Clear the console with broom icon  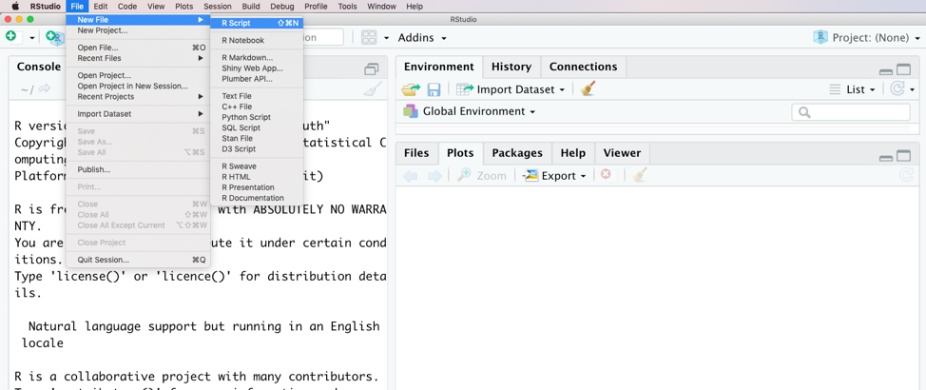(373, 89)
